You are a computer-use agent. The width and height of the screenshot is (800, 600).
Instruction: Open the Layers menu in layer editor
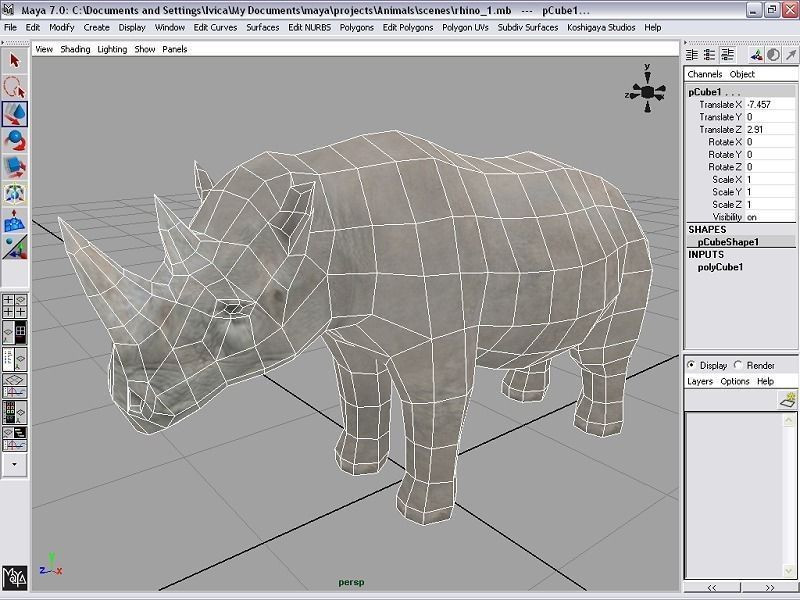coord(699,381)
